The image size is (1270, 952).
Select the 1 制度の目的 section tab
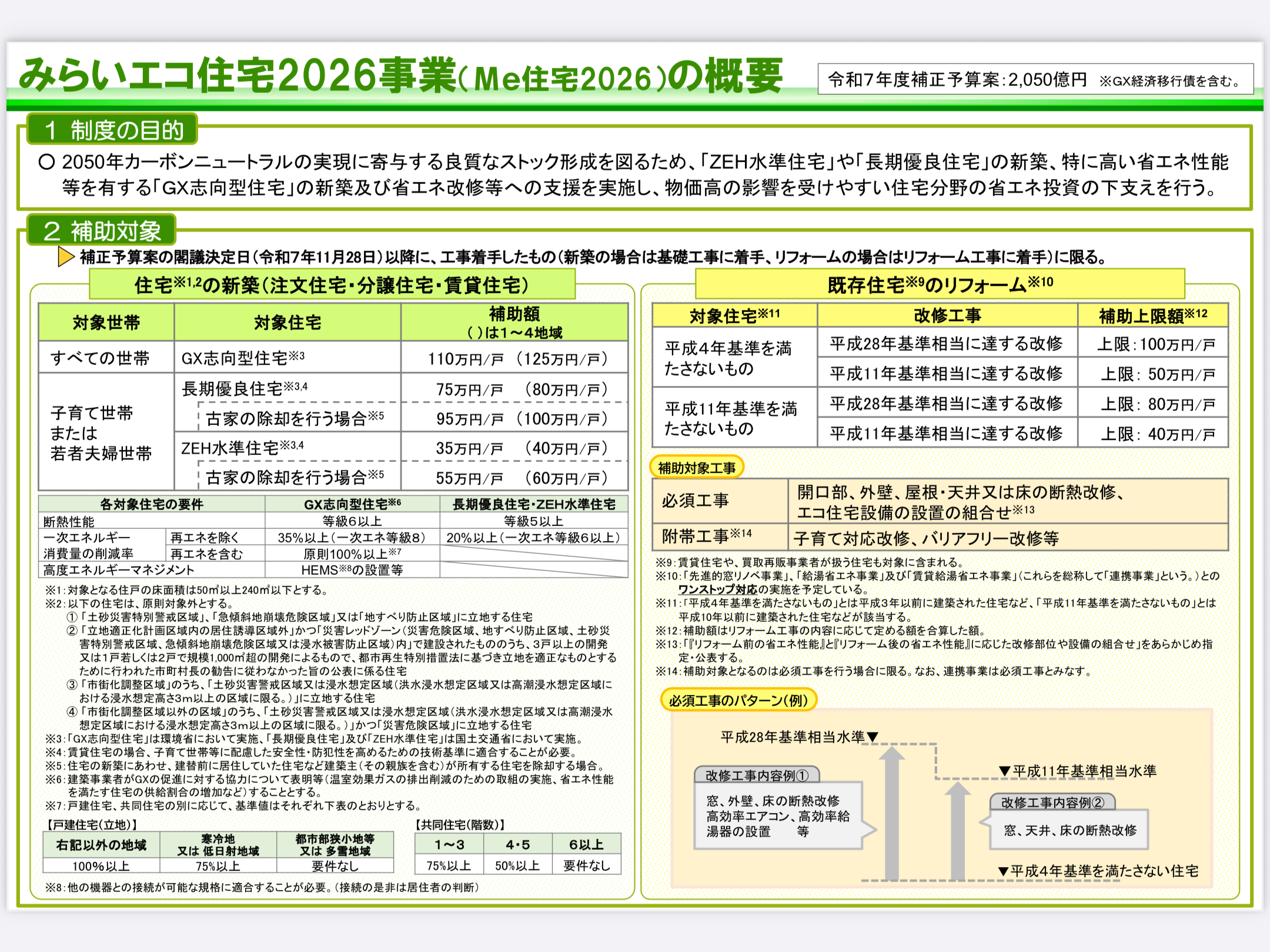pyautogui.click(x=113, y=130)
